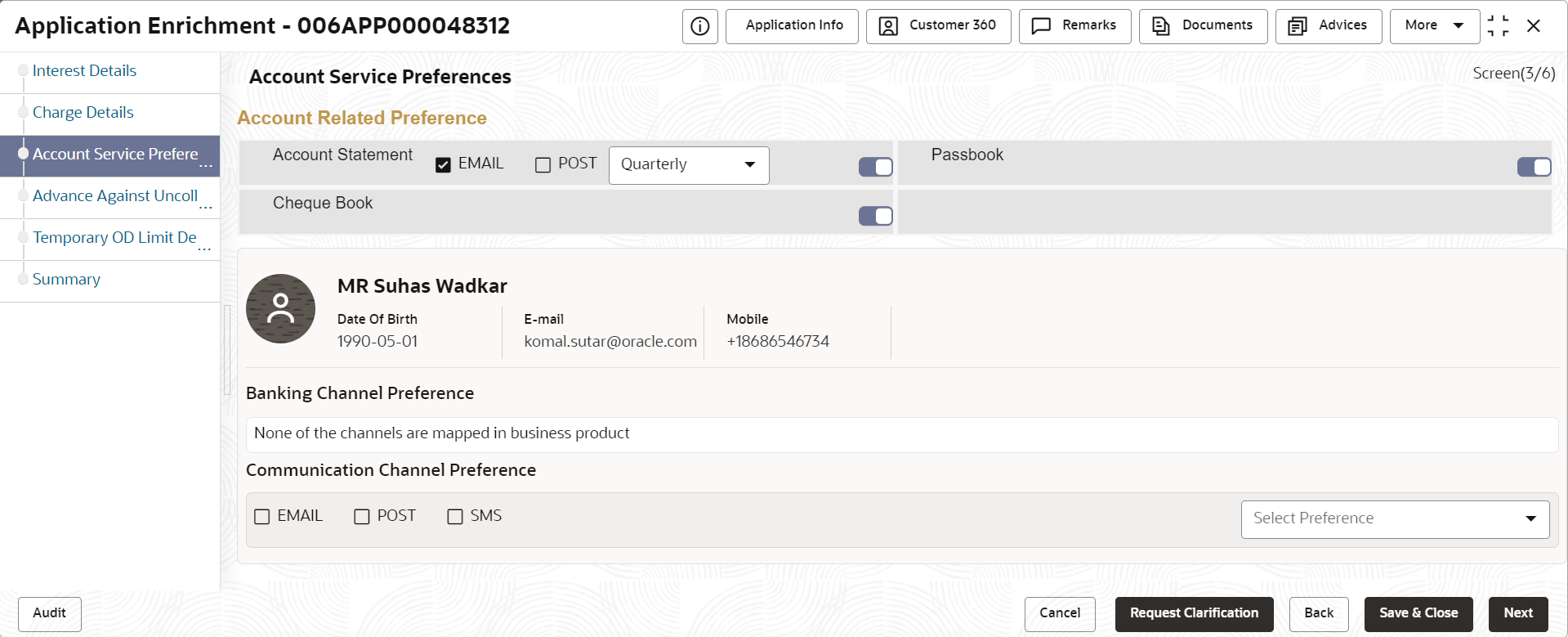Toggle the Passbook switch

pos(1534,167)
